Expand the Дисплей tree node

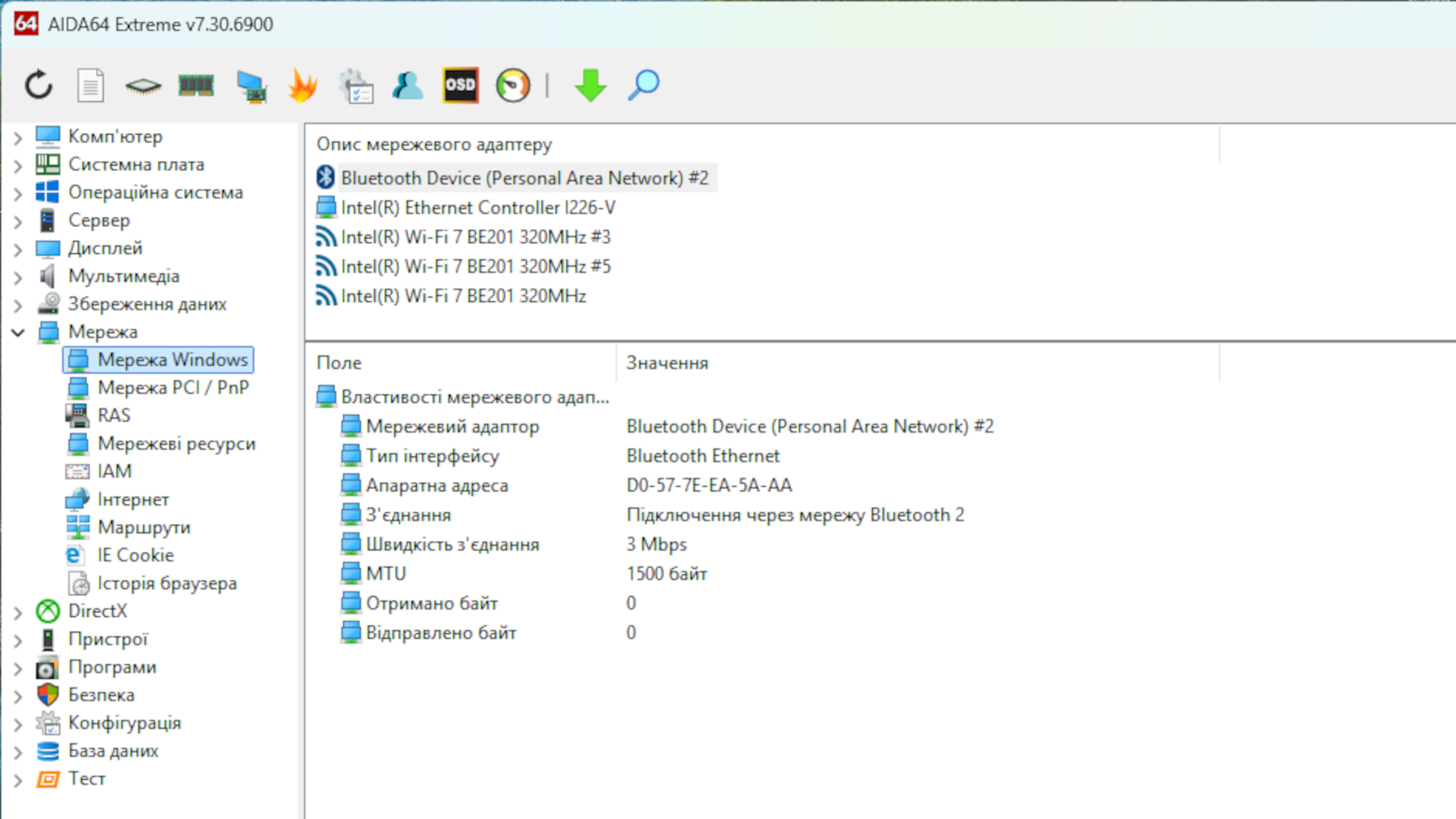click(17, 249)
